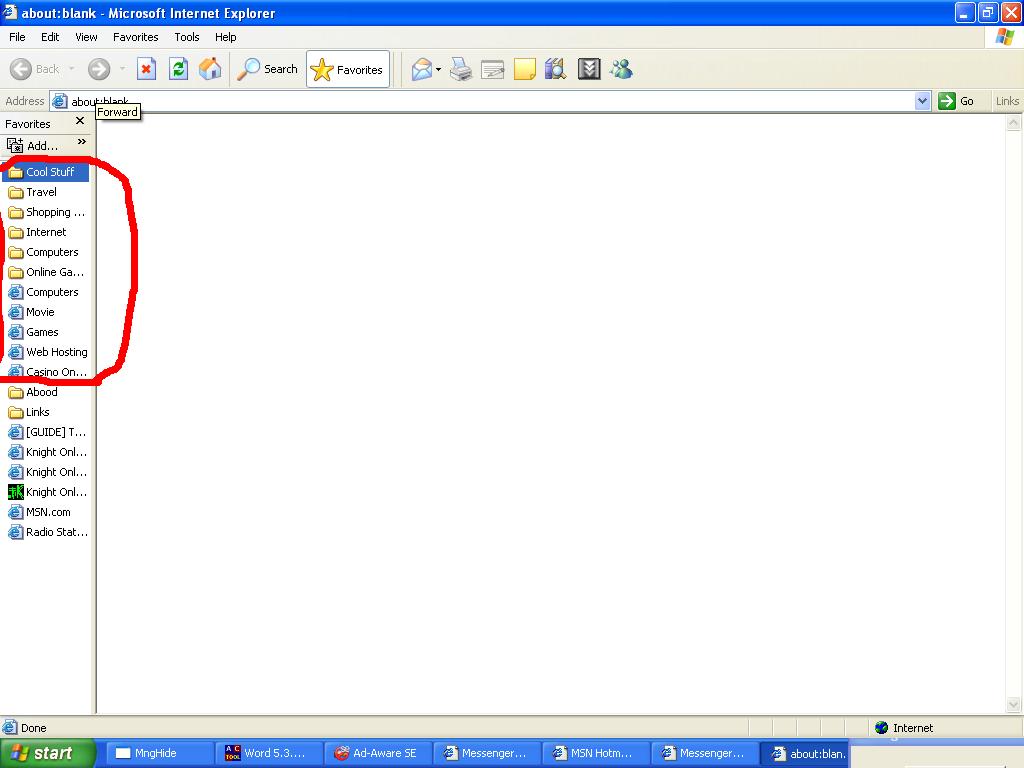Screen dimensions: 1024x768
Task: Click the Refresh toolbar icon
Action: pyautogui.click(x=178, y=69)
